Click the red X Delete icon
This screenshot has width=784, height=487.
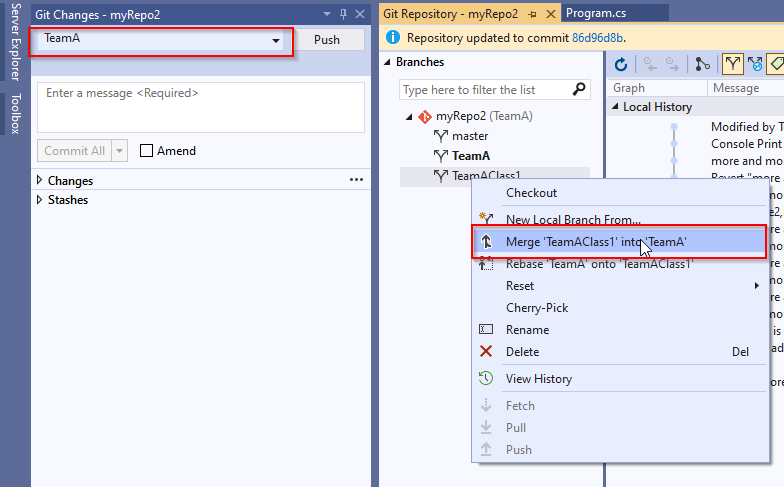tap(486, 351)
